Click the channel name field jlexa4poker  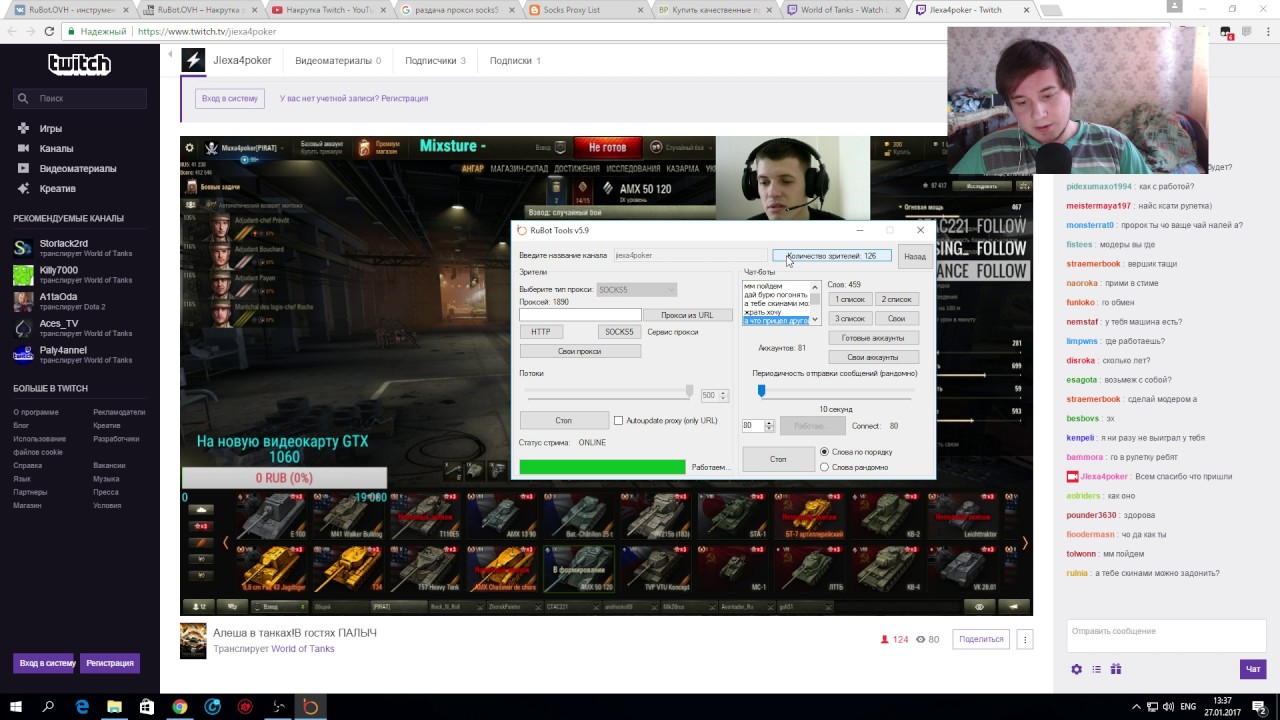(x=689, y=255)
